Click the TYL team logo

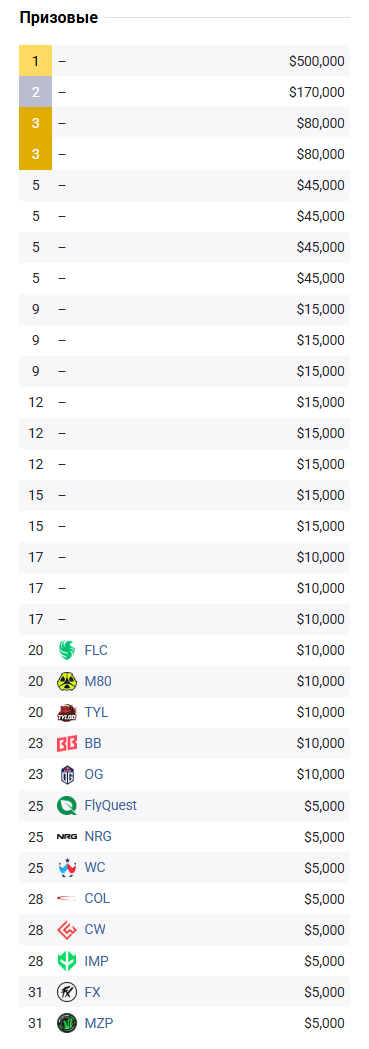click(68, 712)
